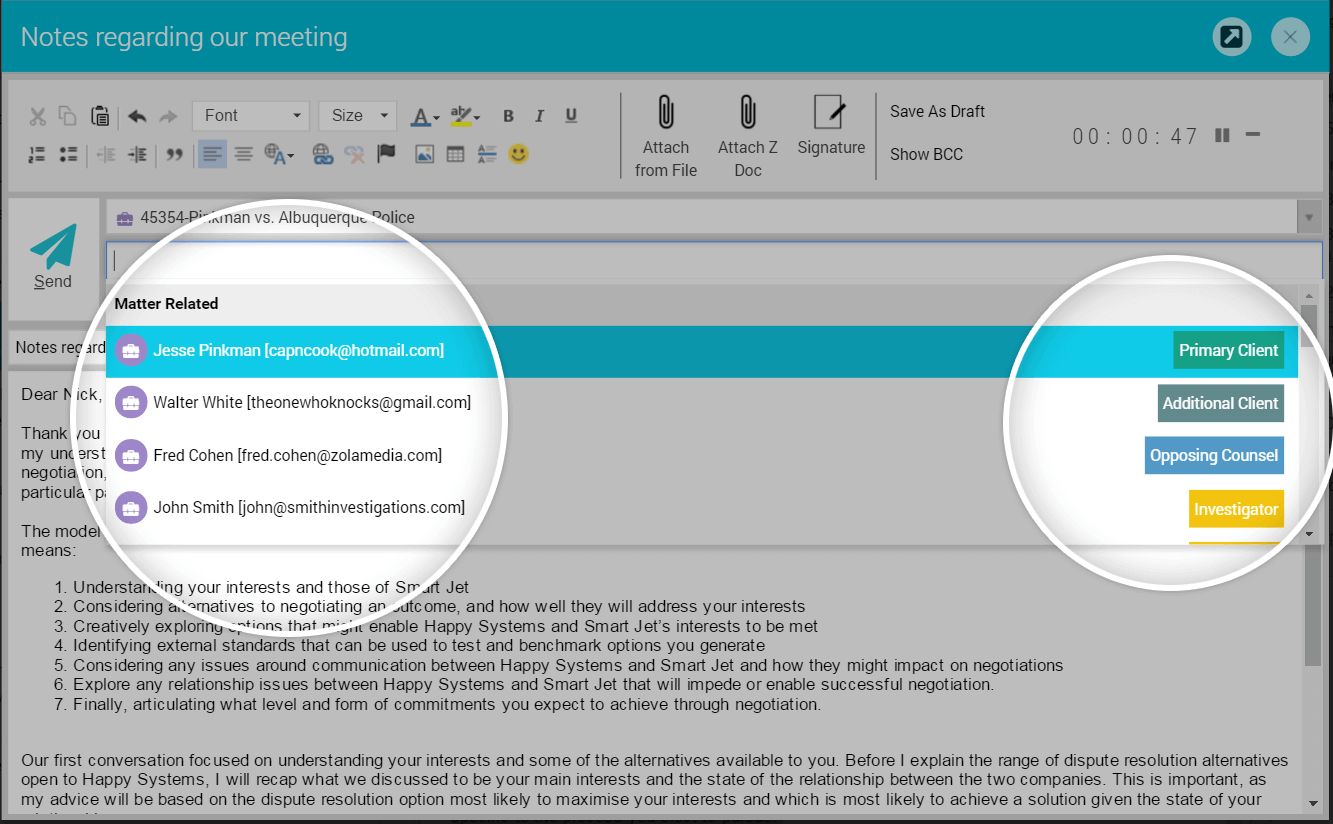Open the text color picker

[x=422, y=116]
